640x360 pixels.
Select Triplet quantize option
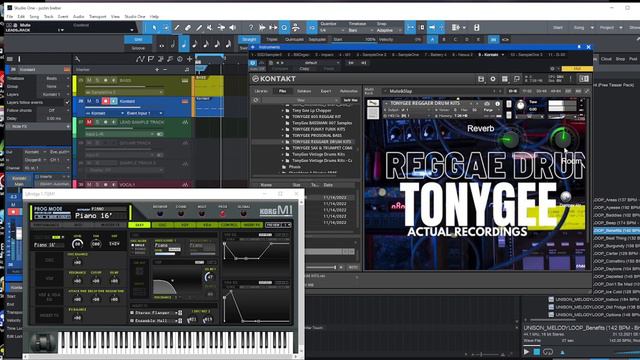(x=272, y=40)
